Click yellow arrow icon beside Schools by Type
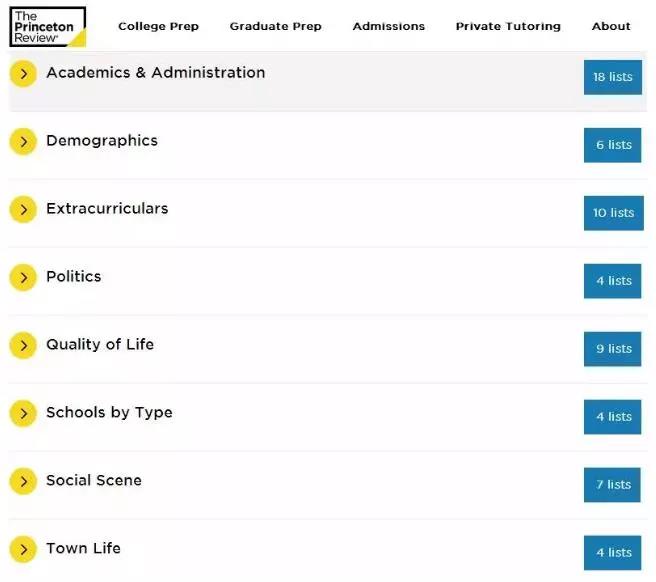Viewport: 656px width, 582px height. point(23,414)
